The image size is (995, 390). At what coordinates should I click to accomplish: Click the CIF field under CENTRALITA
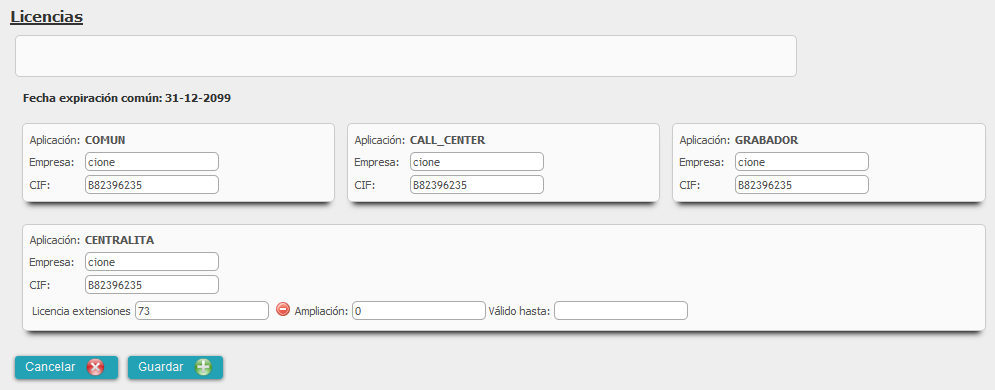[152, 285]
